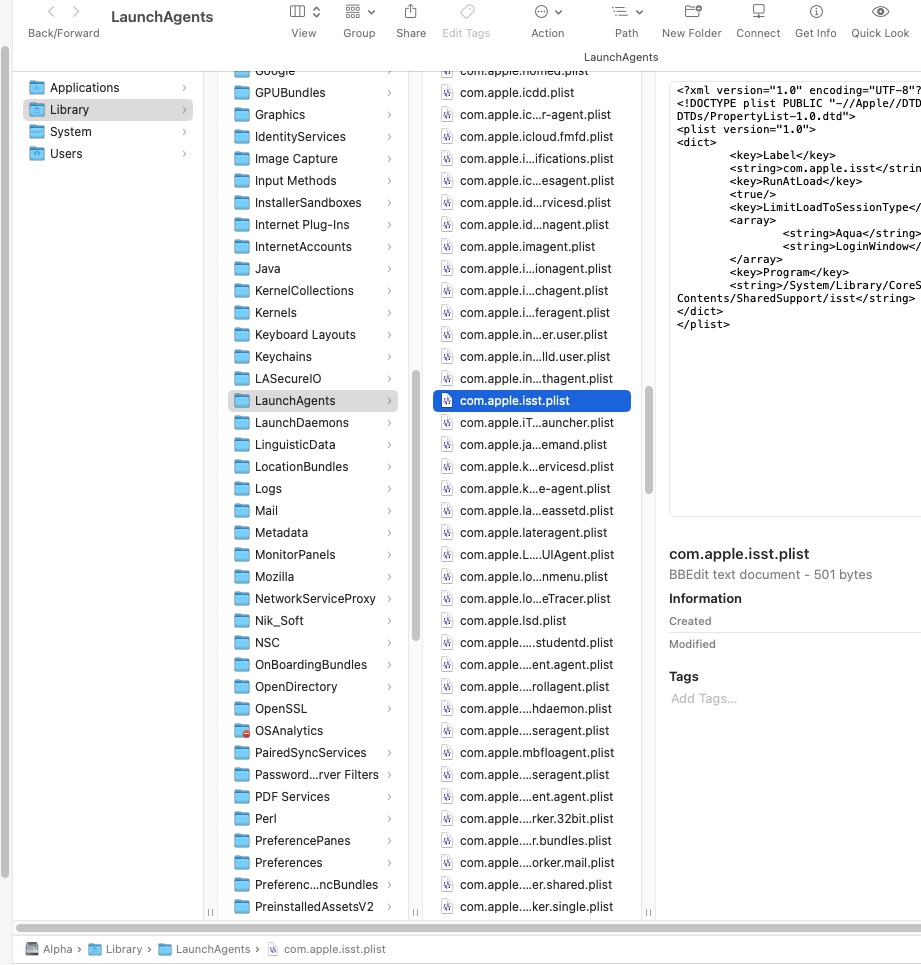Click the Alpha disk in path bar

click(x=50, y=949)
